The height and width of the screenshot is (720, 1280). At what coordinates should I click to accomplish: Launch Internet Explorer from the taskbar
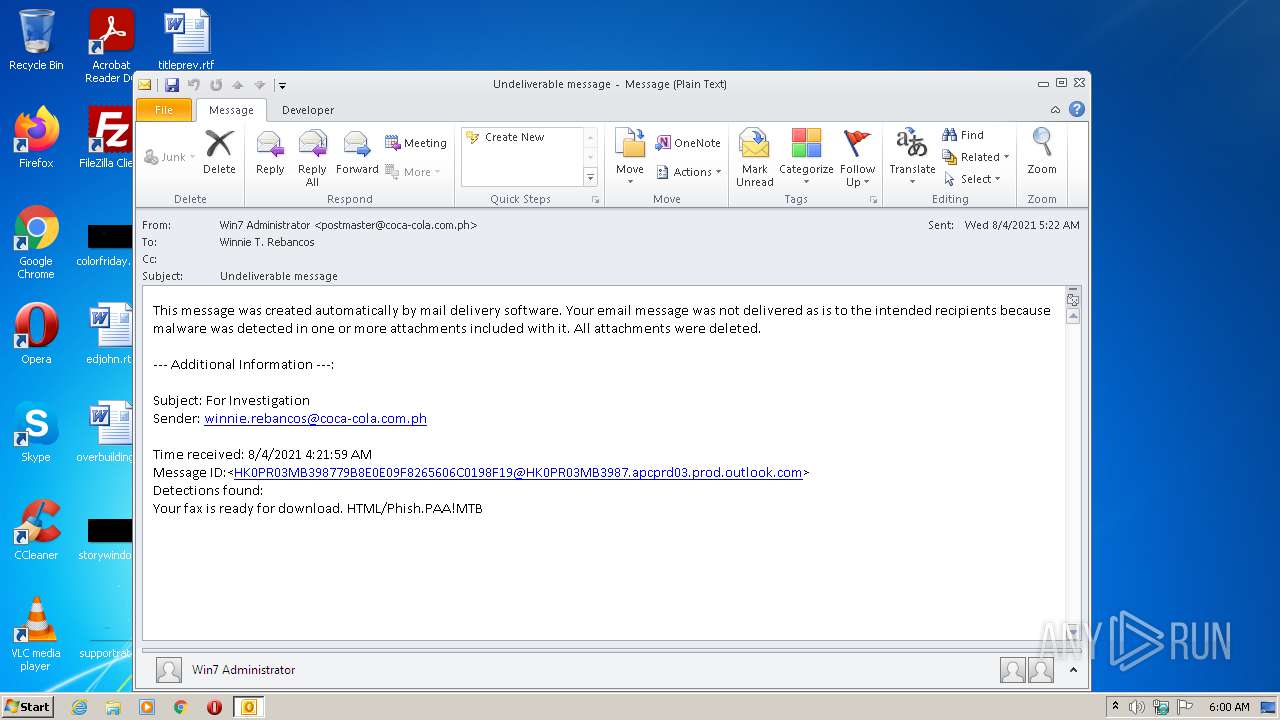click(79, 707)
